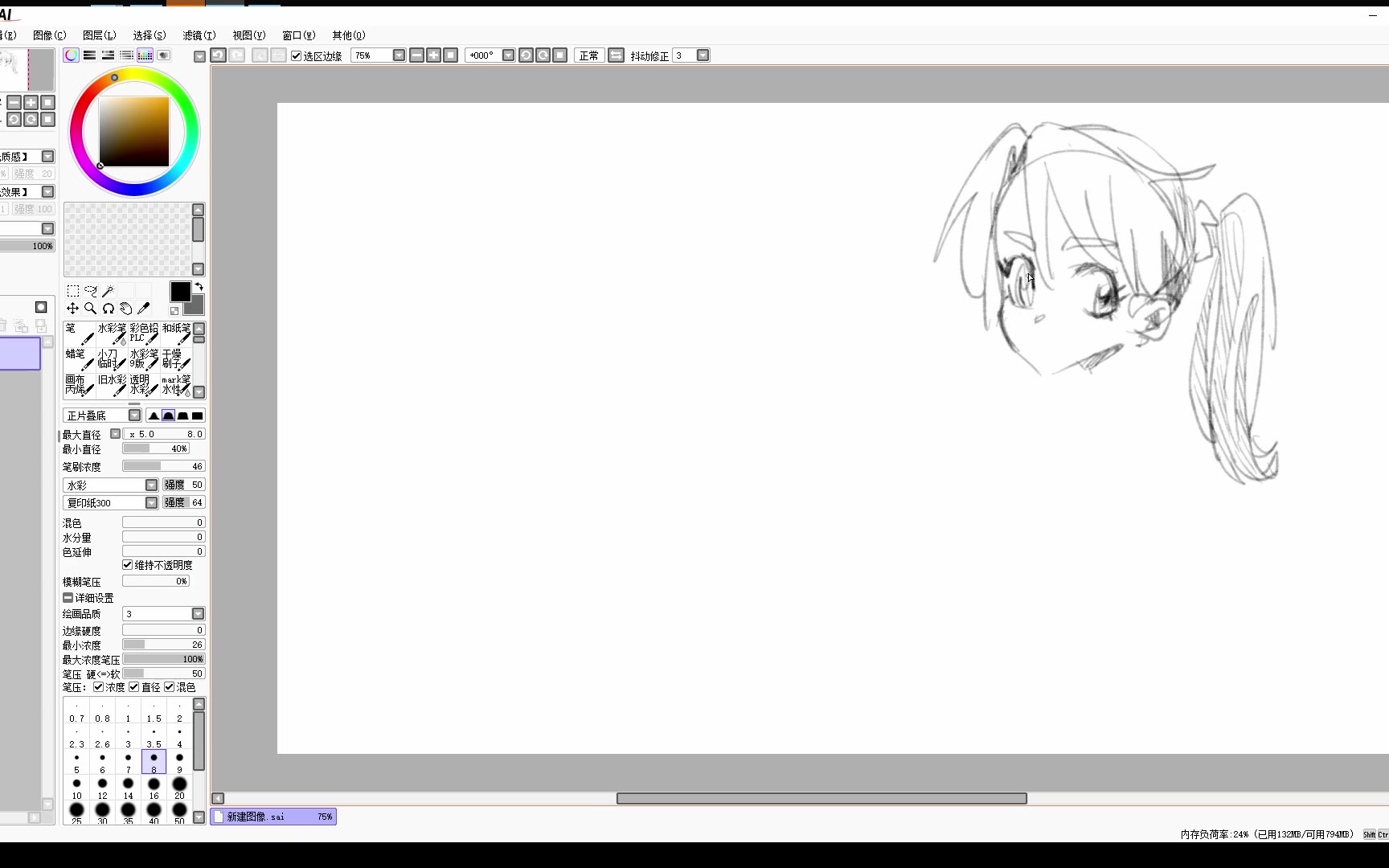Viewport: 1389px width, 868px height.
Task: Open the 水彩 brush shape dropdown
Action: (x=151, y=485)
